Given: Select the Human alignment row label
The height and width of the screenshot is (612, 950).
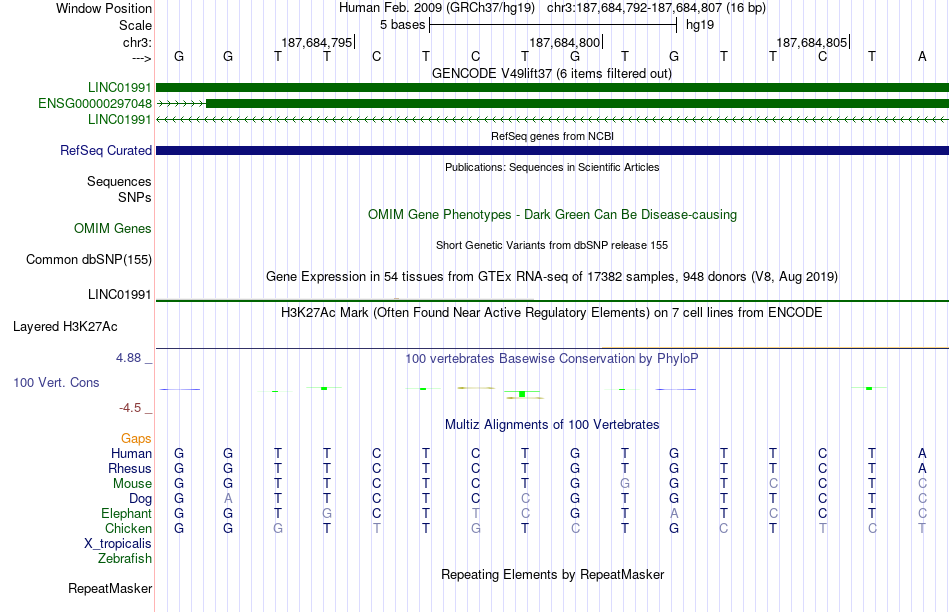Looking at the screenshot, I should click(131, 454).
